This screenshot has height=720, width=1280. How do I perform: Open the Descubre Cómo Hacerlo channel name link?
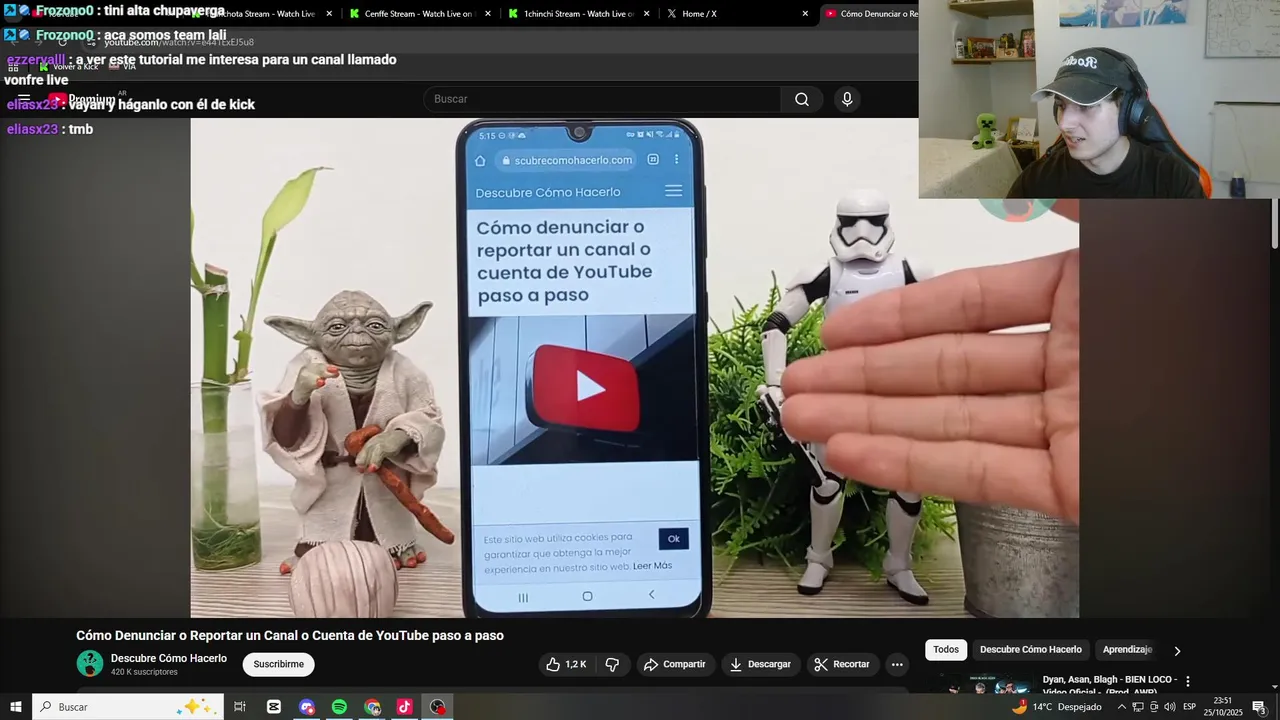point(169,658)
